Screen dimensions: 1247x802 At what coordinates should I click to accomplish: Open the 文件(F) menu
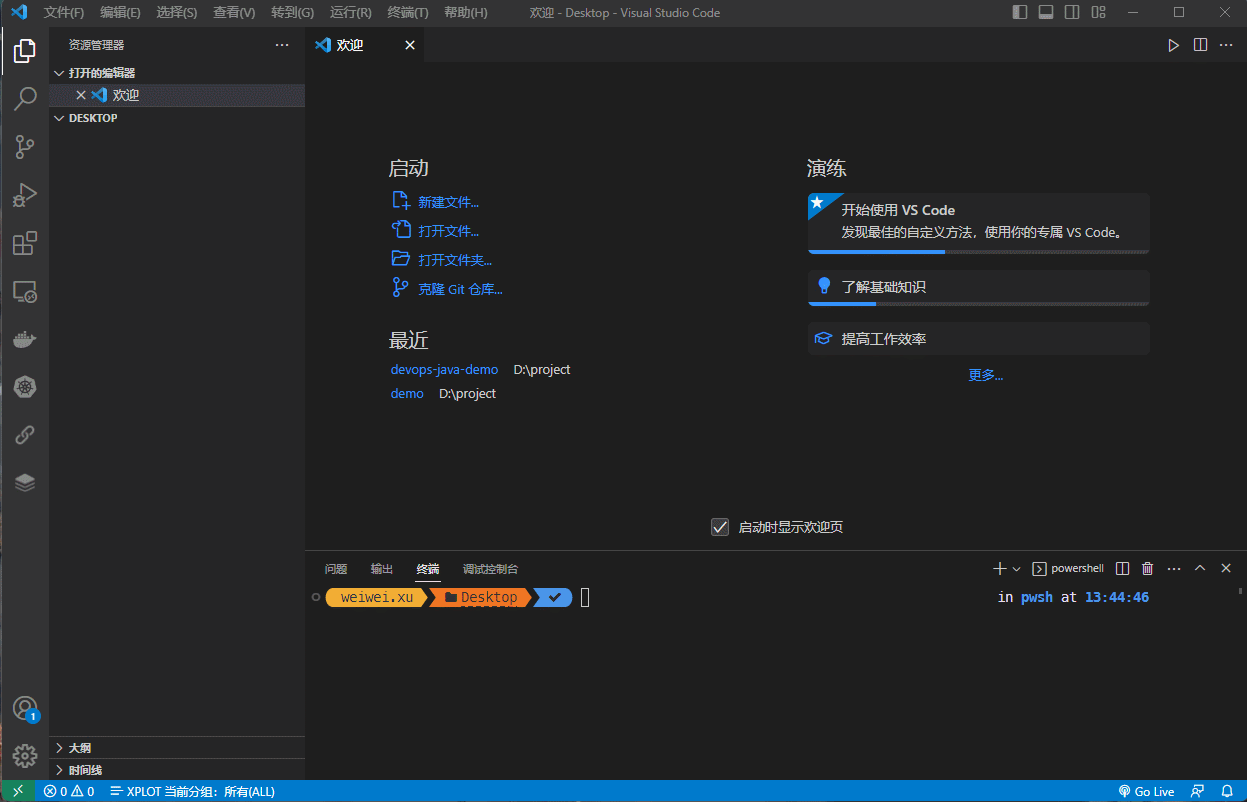(64, 13)
